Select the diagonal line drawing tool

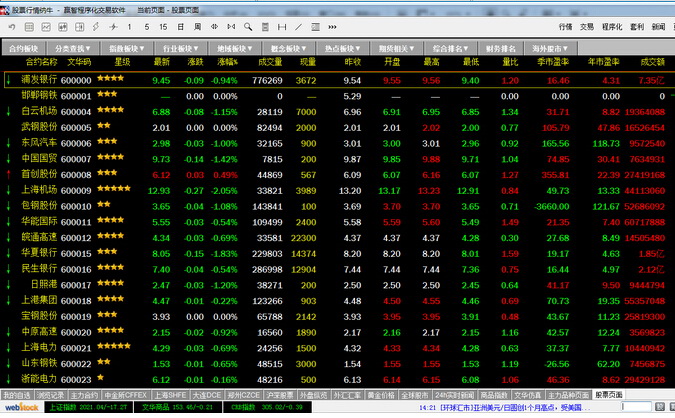[298, 27]
